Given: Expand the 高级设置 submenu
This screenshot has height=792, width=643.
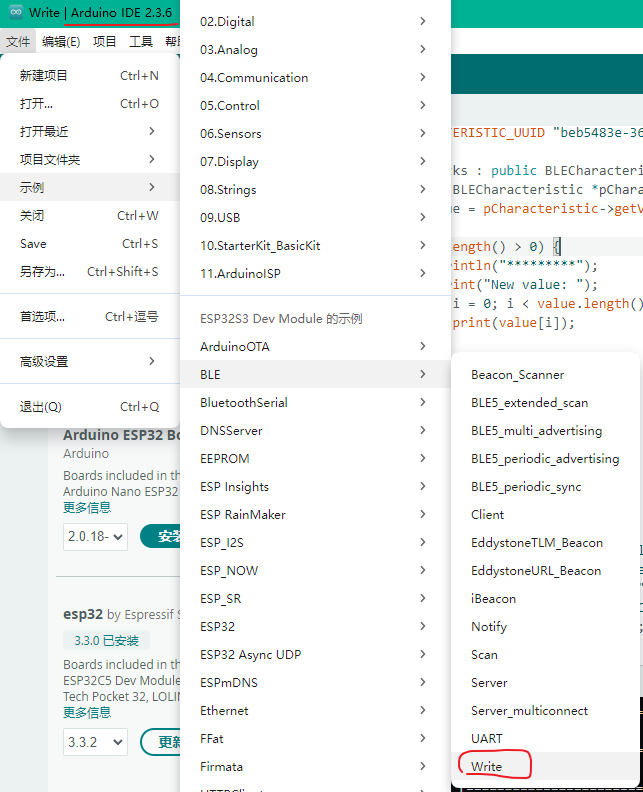Looking at the screenshot, I should pos(90,362).
